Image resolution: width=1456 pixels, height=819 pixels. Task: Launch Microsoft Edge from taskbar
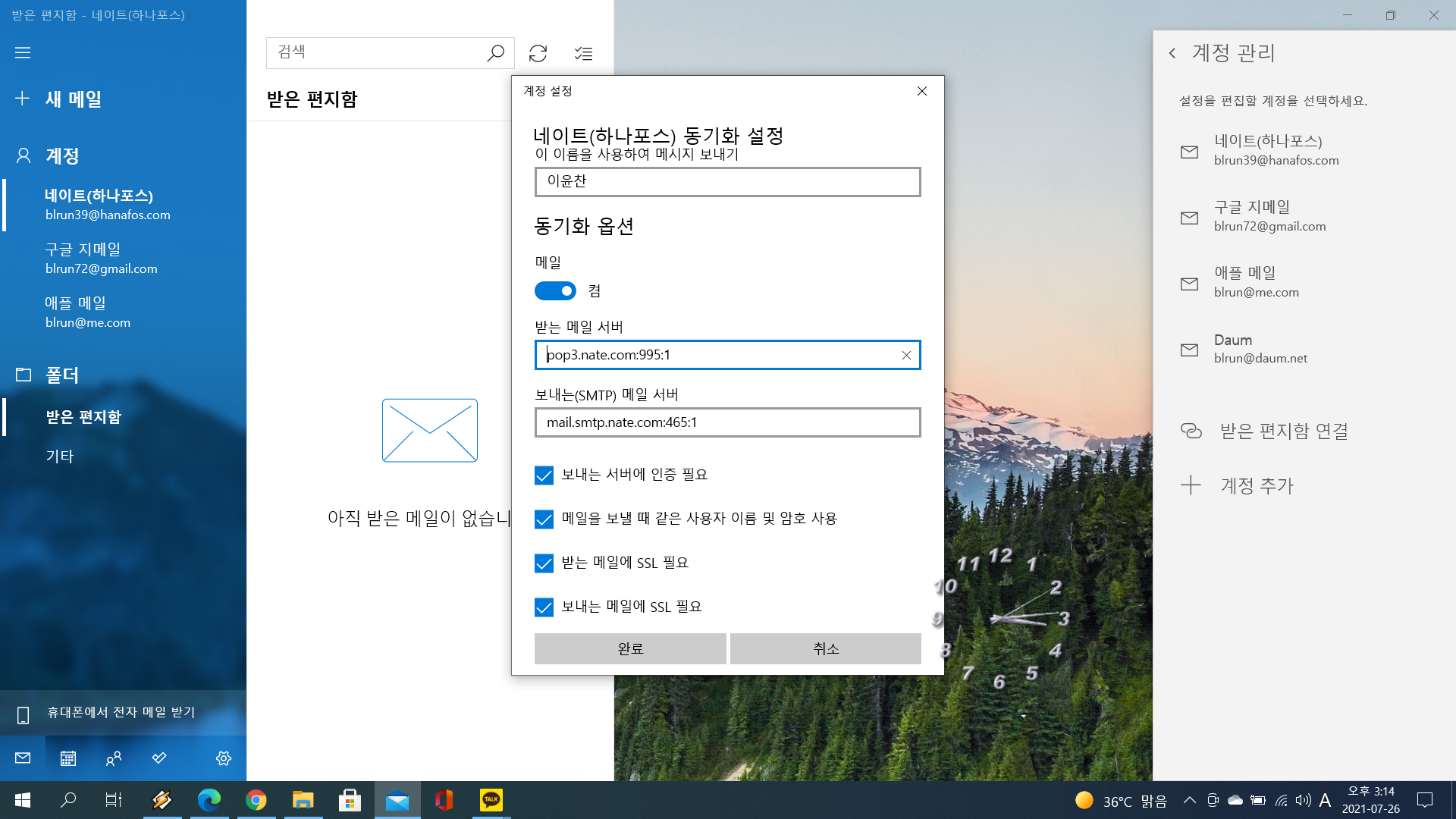click(209, 800)
